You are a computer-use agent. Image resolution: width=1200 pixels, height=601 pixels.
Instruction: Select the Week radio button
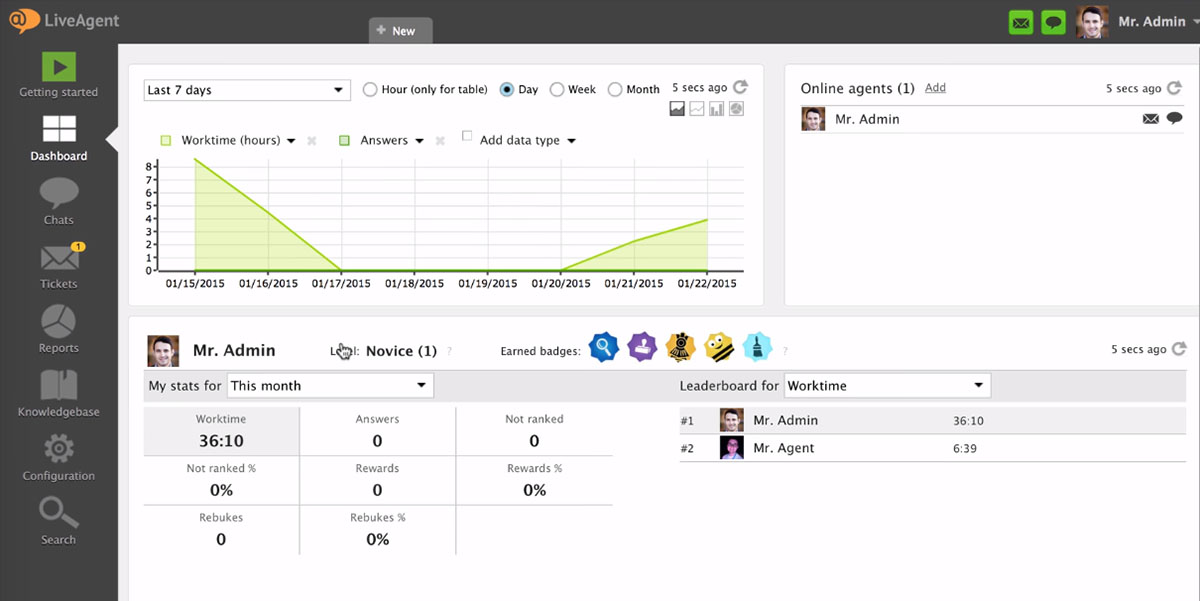(557, 90)
